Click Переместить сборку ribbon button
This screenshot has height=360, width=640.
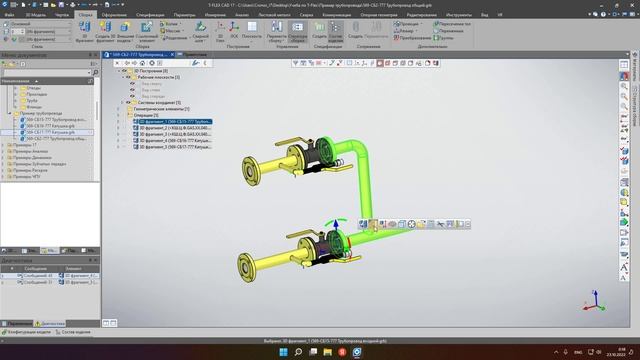[276, 32]
